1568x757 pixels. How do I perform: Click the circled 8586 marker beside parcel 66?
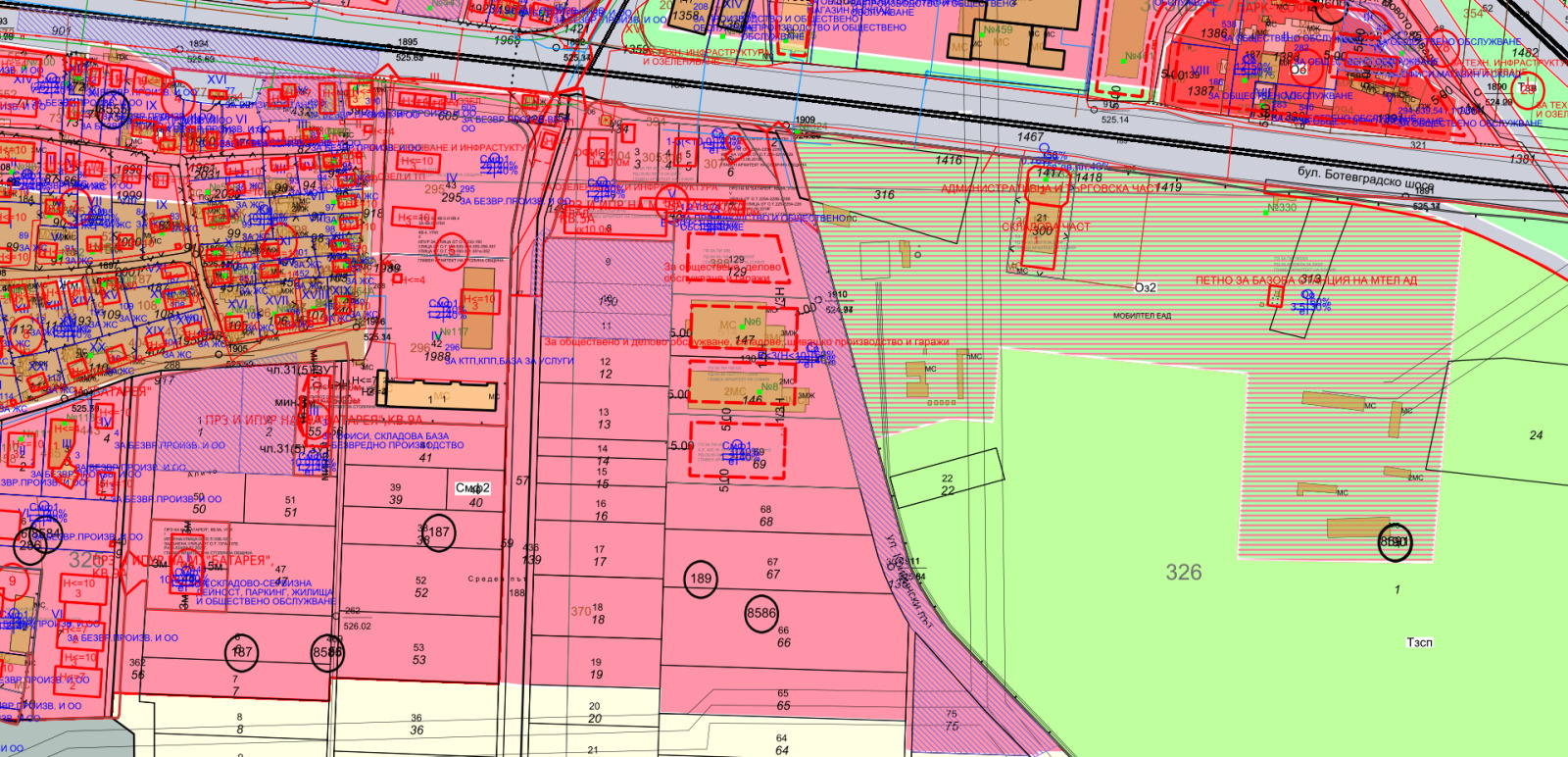coord(761,613)
